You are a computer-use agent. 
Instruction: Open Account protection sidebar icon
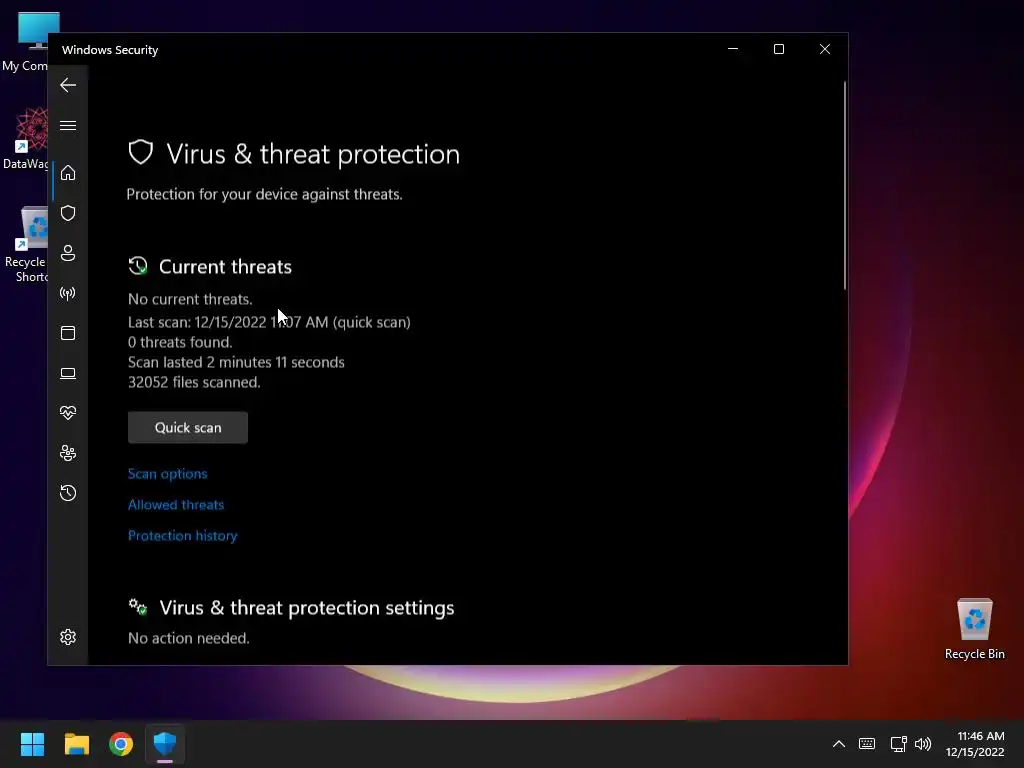[68, 253]
